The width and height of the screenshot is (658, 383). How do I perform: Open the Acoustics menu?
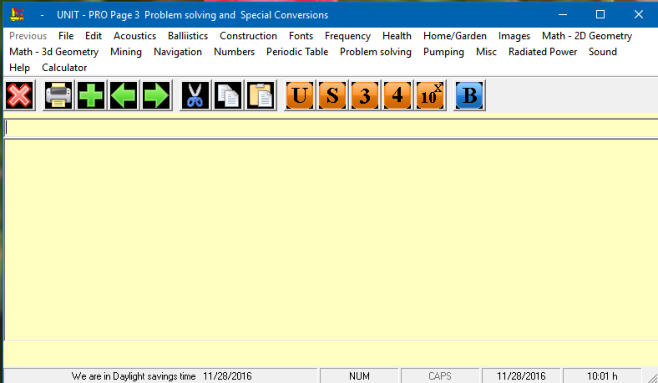pos(135,36)
